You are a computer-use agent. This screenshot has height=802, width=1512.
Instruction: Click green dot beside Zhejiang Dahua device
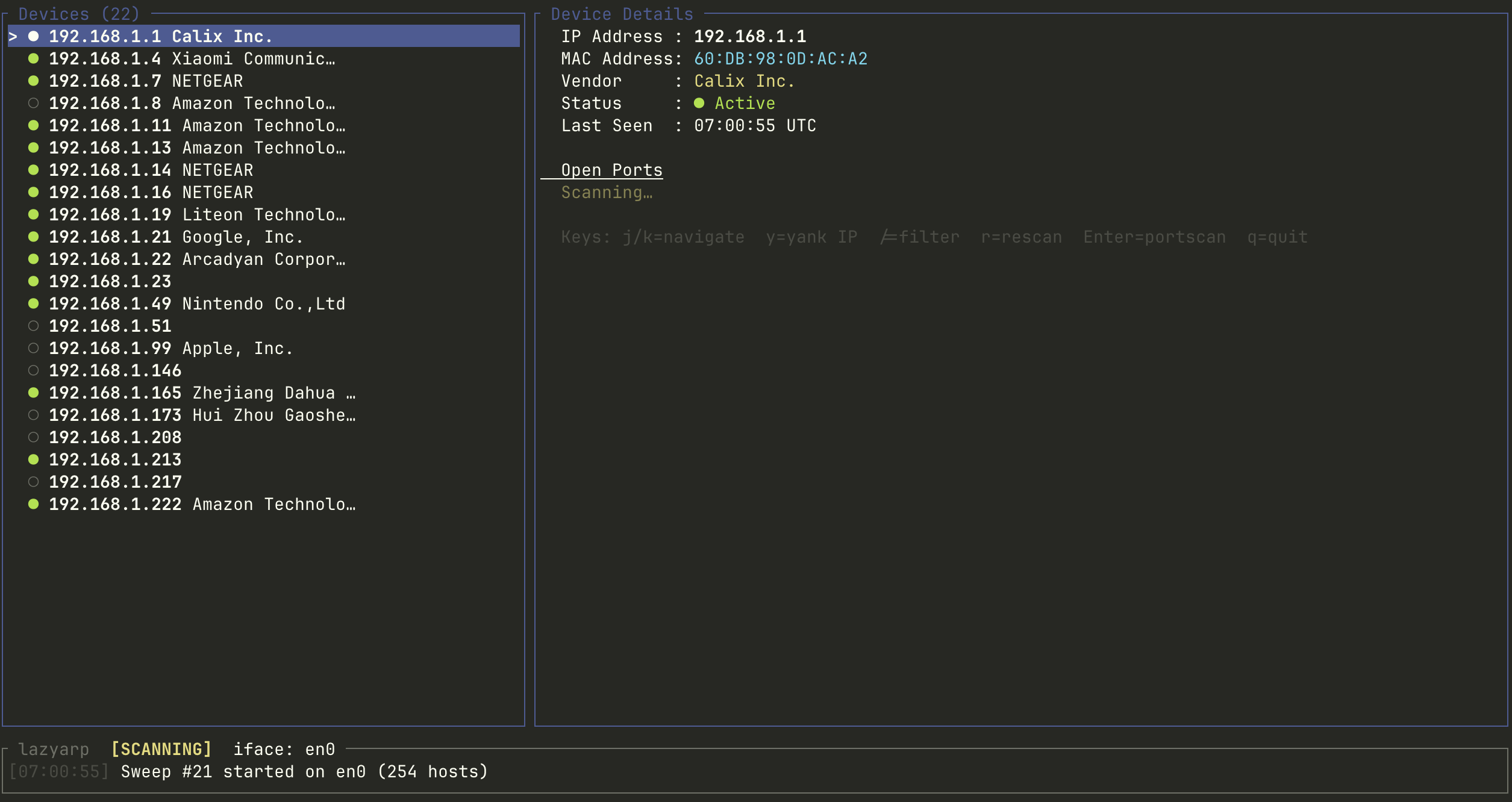pos(34,393)
